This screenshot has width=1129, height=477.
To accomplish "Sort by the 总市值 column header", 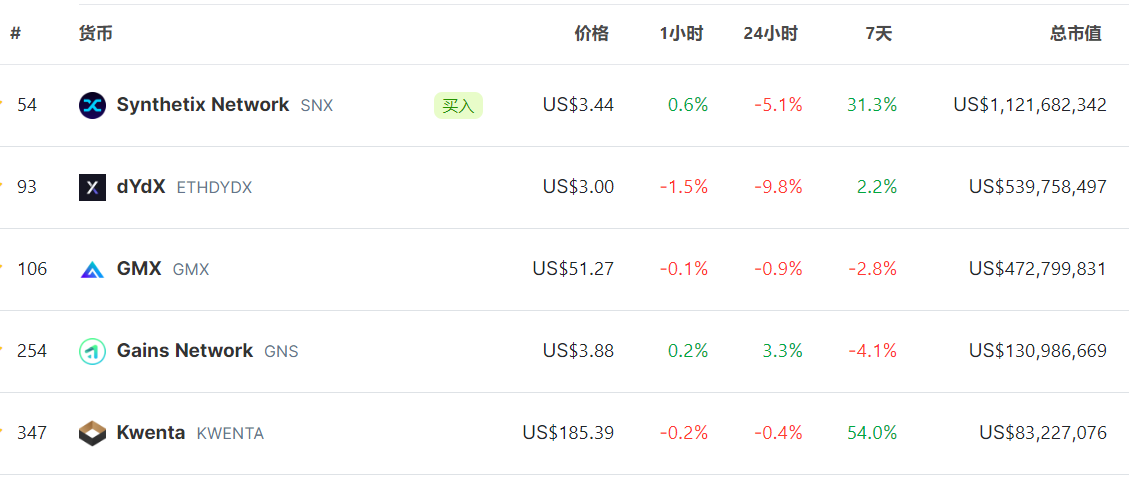I will click(1076, 33).
